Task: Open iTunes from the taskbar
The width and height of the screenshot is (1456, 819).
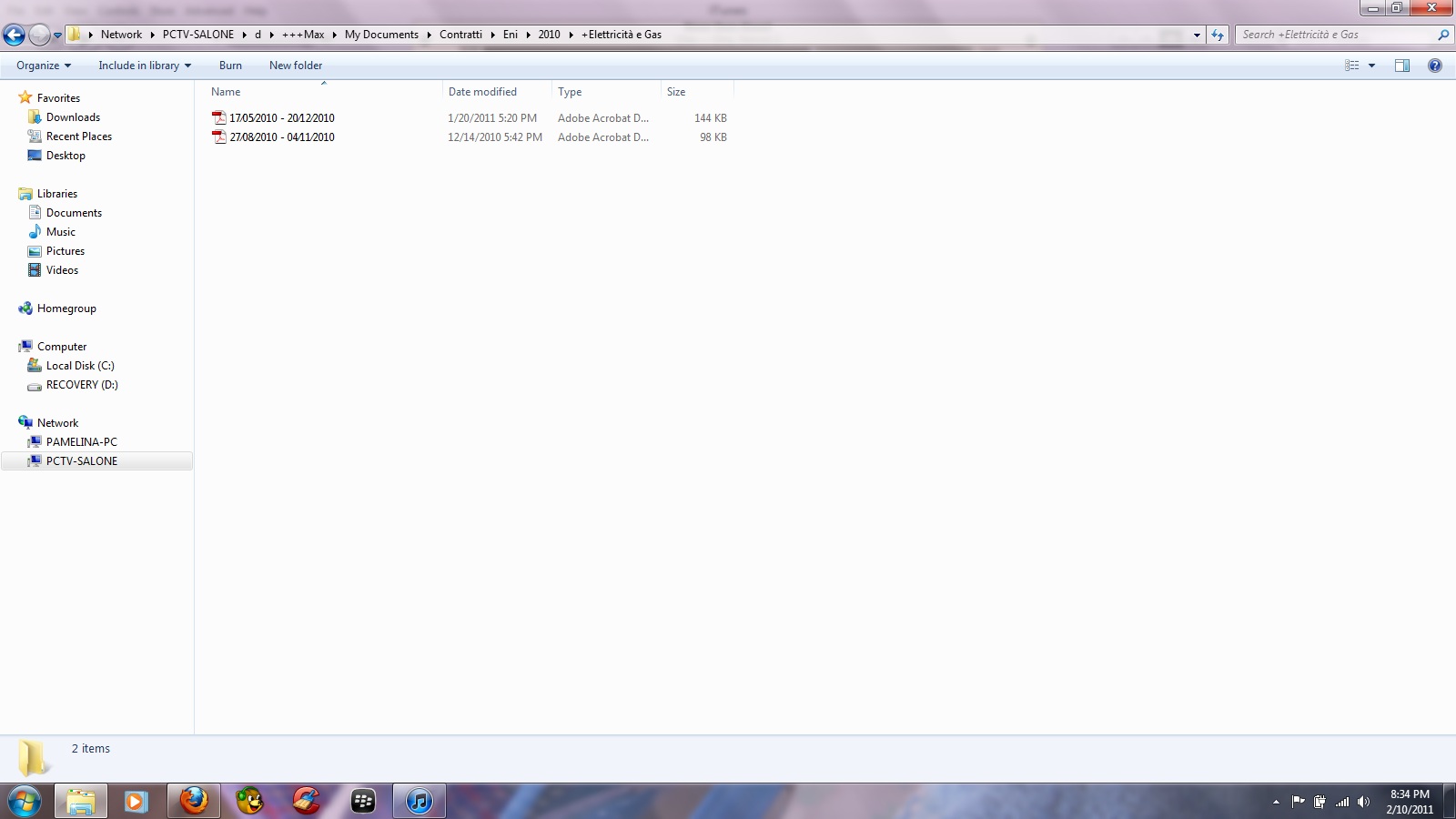Action: click(x=419, y=802)
